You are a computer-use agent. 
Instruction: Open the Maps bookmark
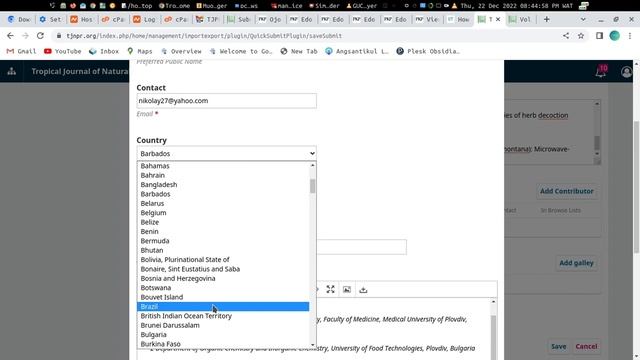140,51
